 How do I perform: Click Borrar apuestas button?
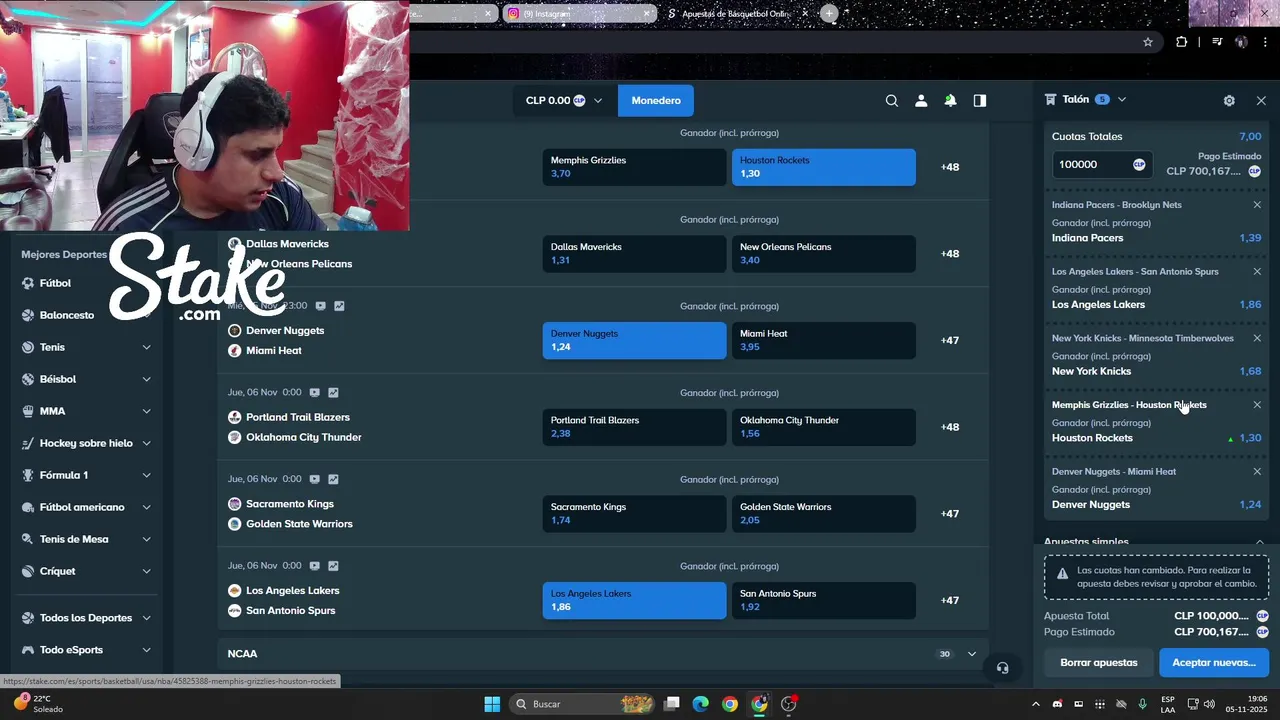(1099, 662)
